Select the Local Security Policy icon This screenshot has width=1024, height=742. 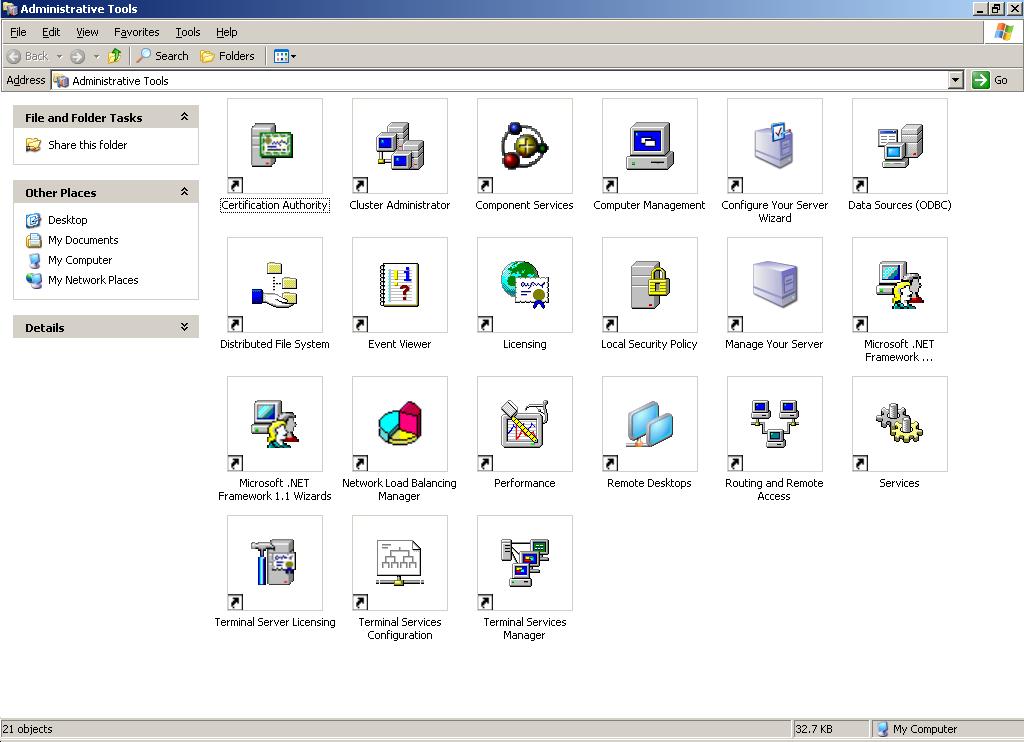[649, 285]
